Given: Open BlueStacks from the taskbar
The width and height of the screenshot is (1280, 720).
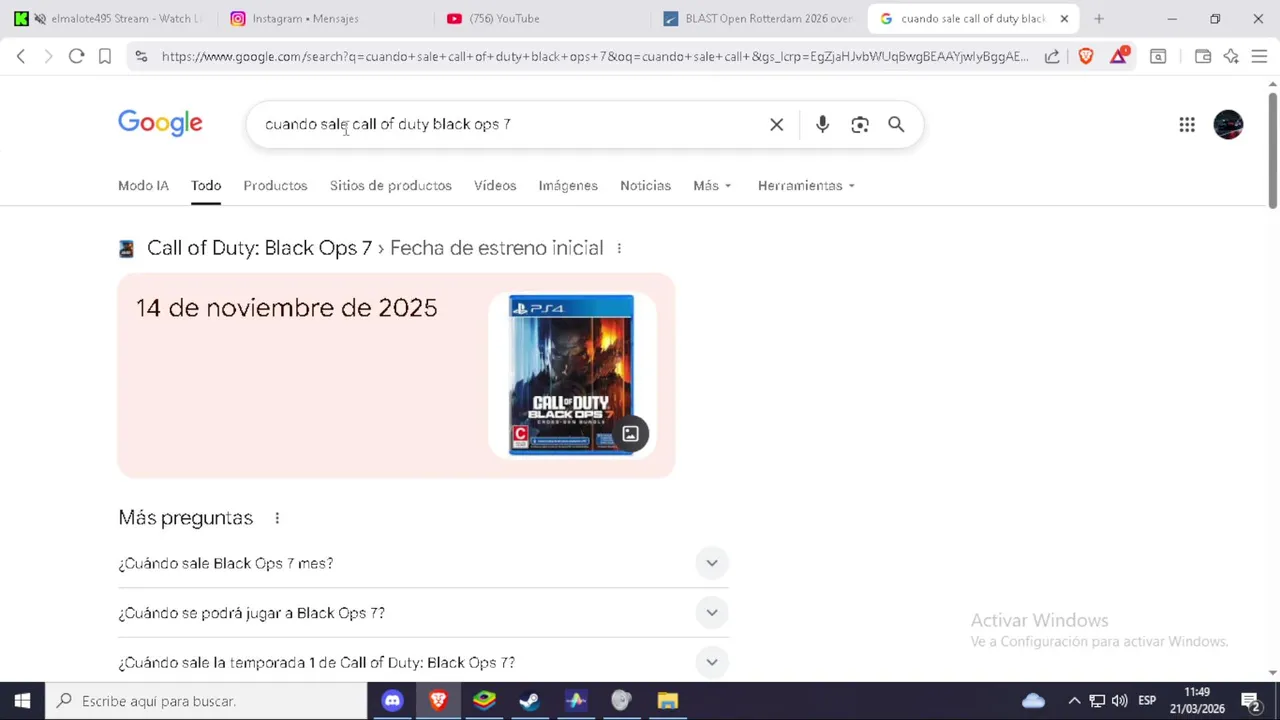Looking at the screenshot, I should tap(484, 701).
